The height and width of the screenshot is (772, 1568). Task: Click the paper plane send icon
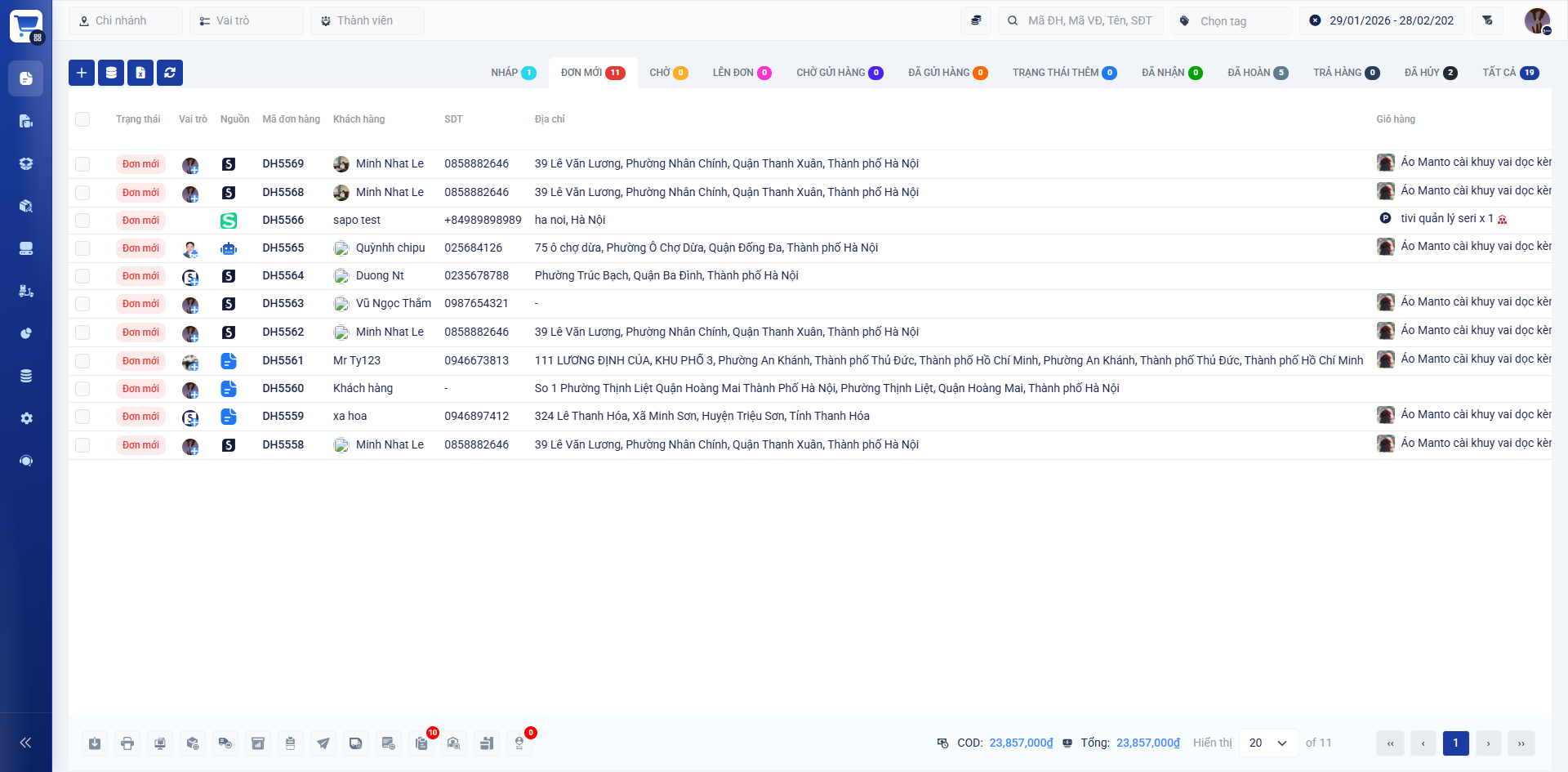(x=323, y=743)
